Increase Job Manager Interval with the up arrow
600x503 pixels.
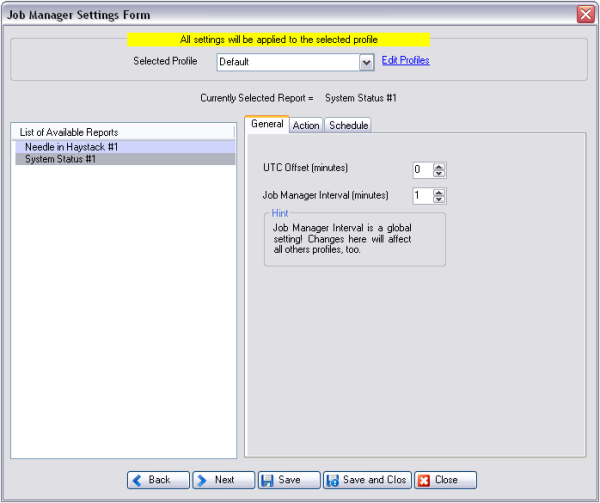point(439,192)
